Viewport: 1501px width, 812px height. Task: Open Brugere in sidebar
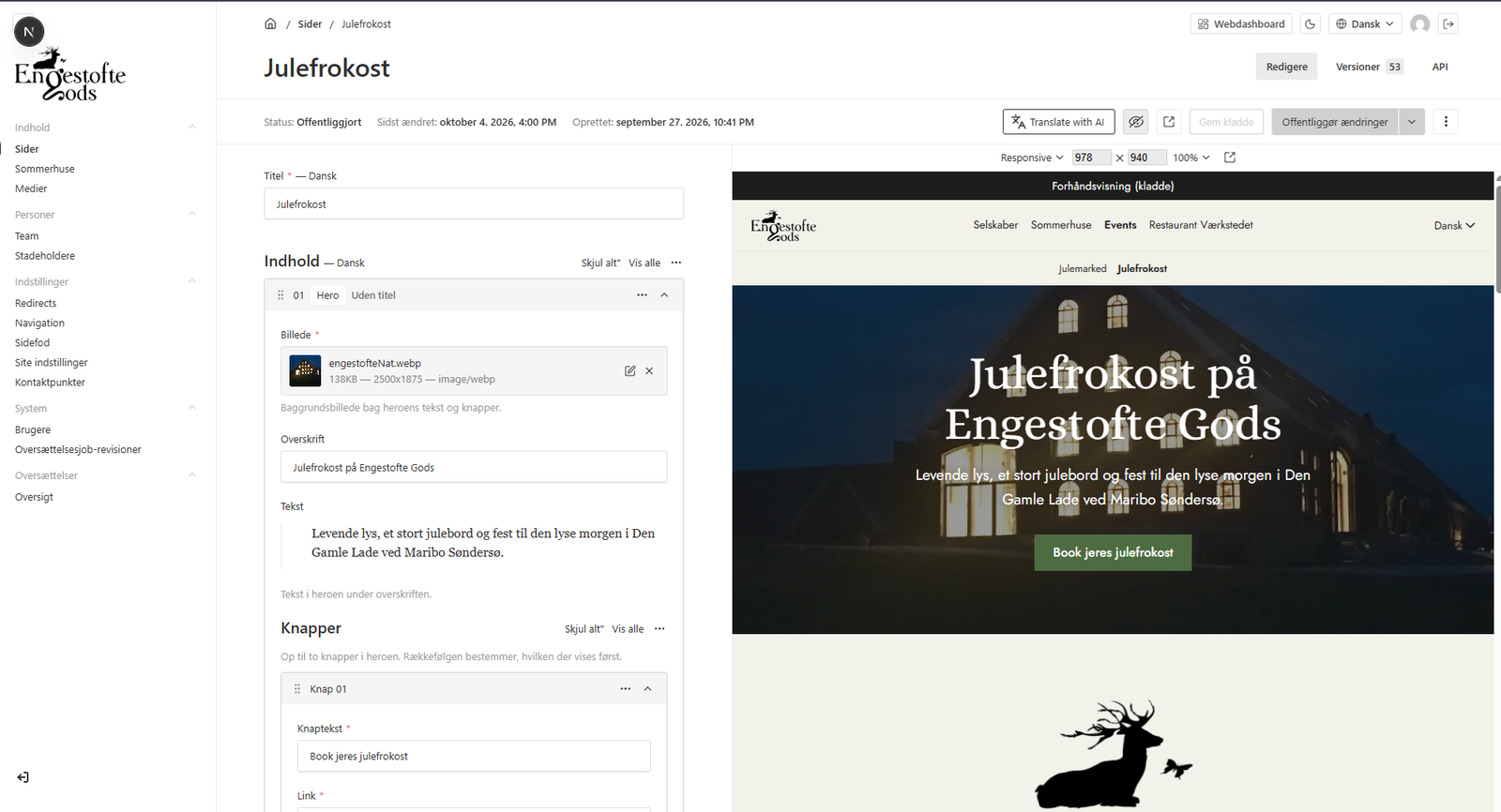(x=33, y=430)
